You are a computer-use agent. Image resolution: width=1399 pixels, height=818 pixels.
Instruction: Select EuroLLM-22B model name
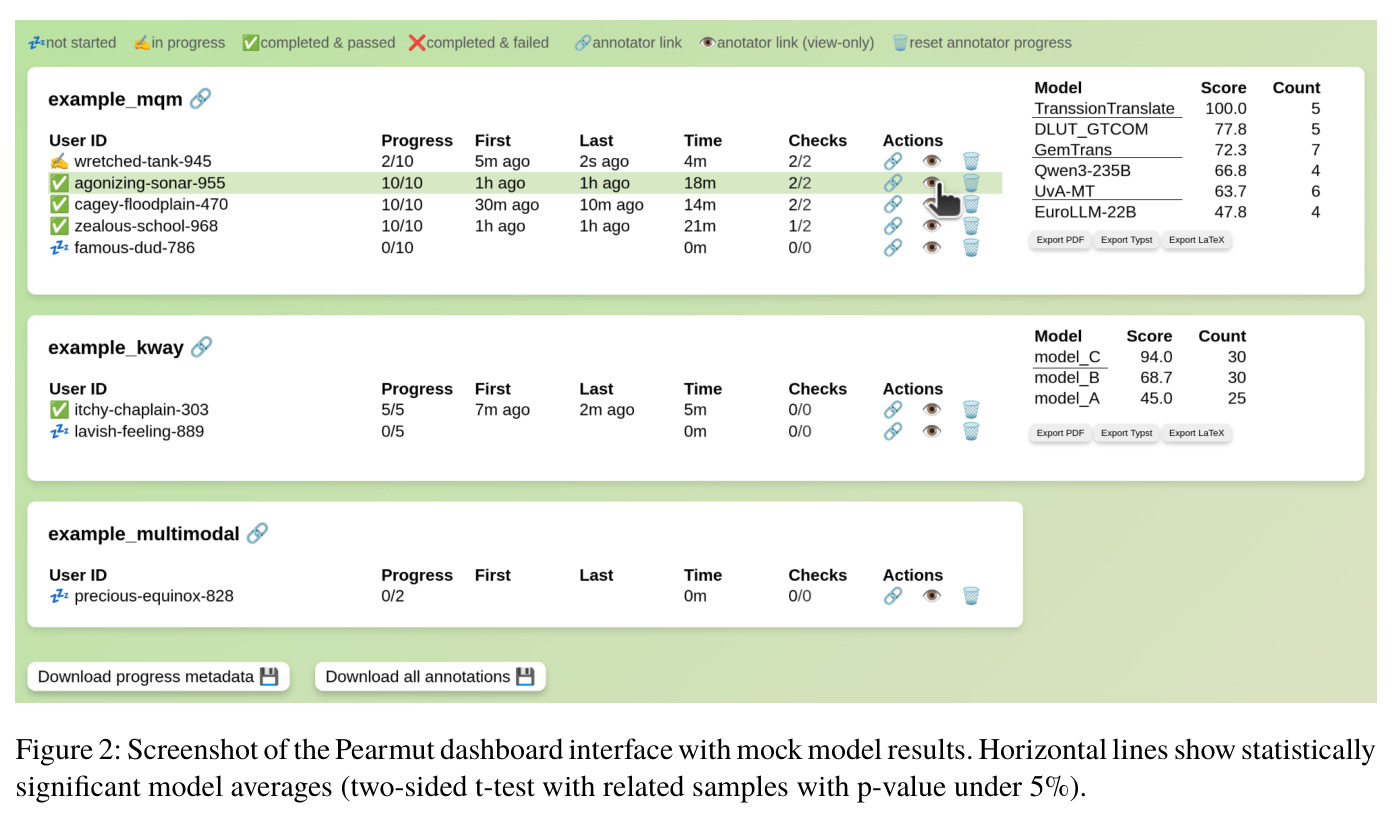tap(1085, 212)
